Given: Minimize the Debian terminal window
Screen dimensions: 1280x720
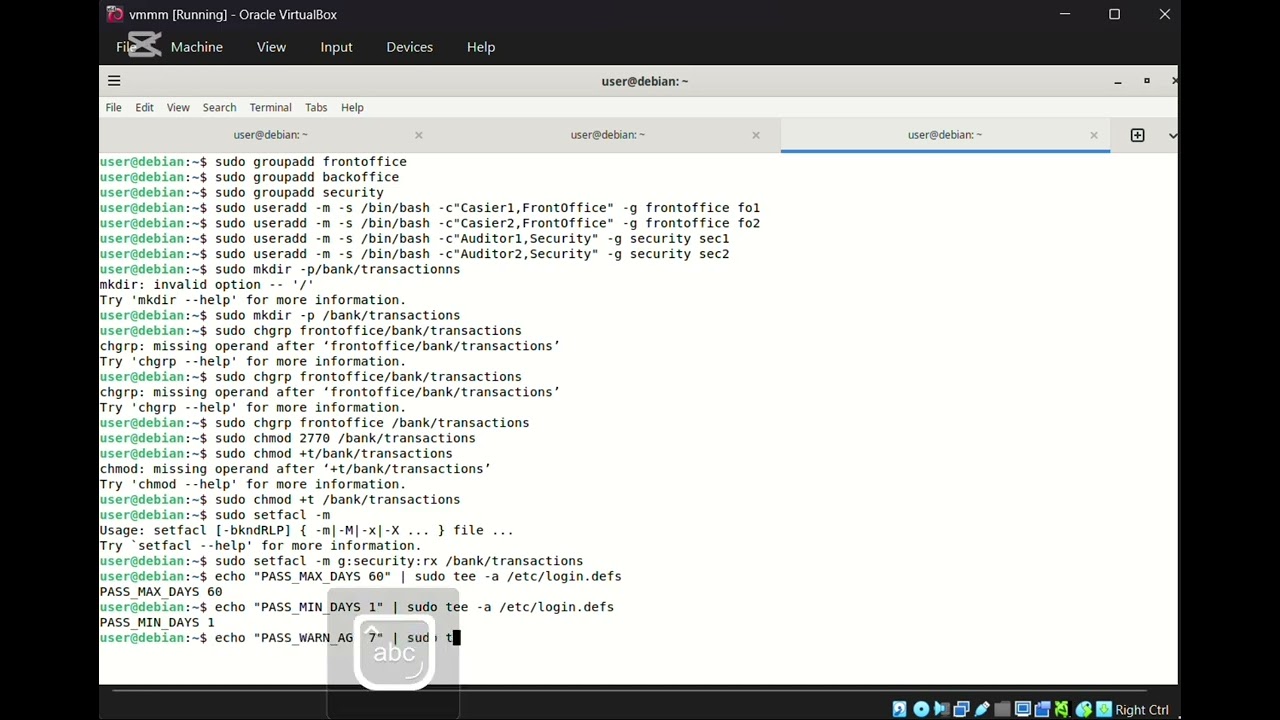Looking at the screenshot, I should coord(1118,81).
